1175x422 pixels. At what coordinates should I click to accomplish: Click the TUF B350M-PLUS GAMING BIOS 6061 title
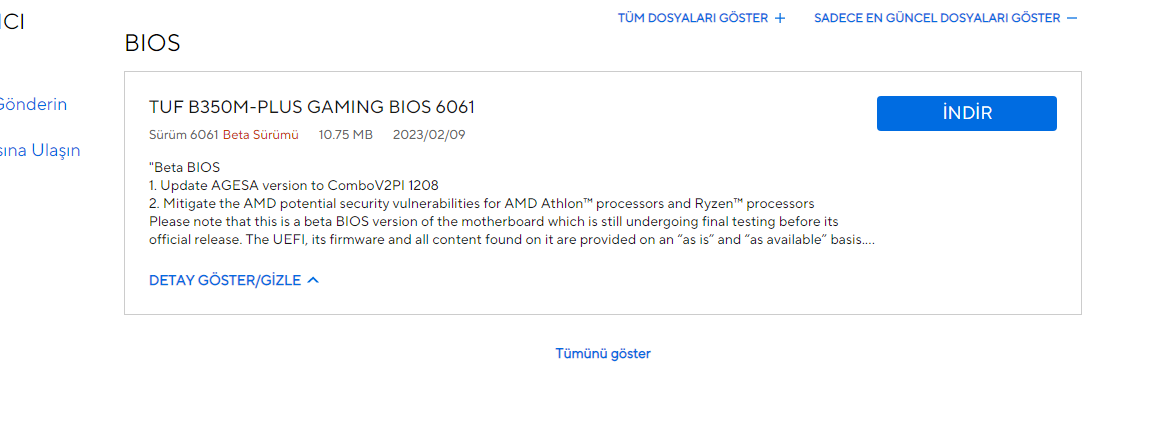[x=312, y=108]
